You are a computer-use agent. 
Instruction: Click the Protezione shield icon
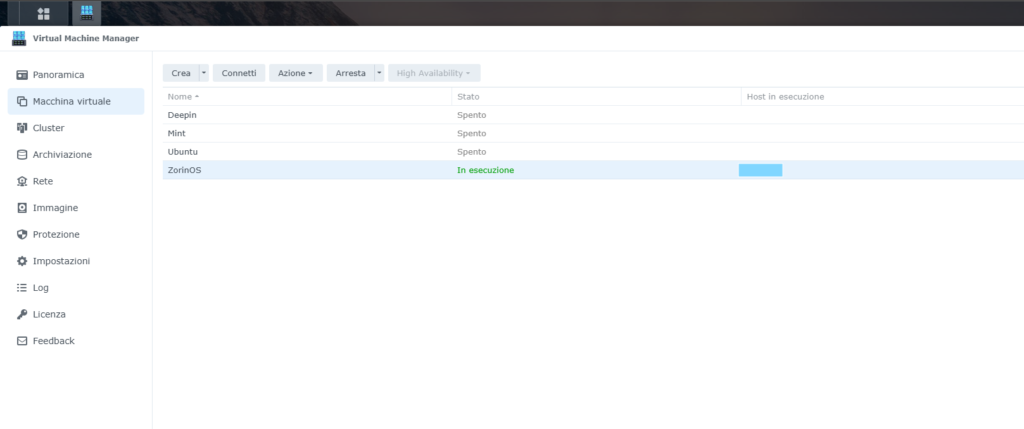point(22,234)
